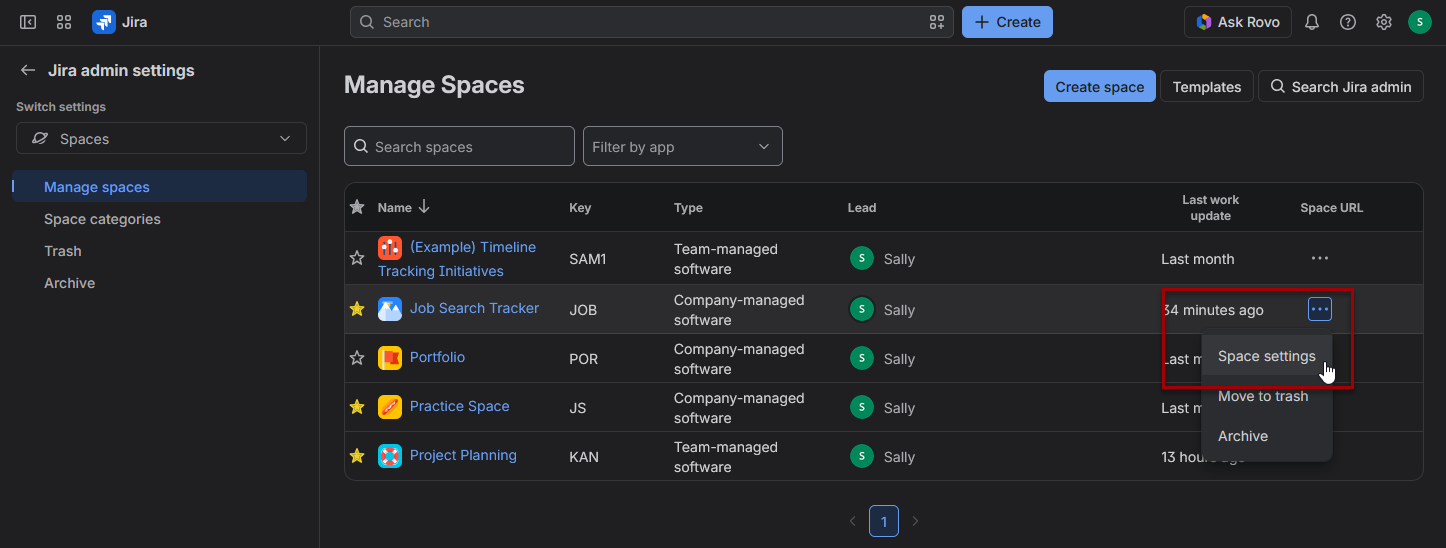Screen dimensions: 1446x548
Task: Sort by Name using the arrow icon
Action: click(x=424, y=207)
